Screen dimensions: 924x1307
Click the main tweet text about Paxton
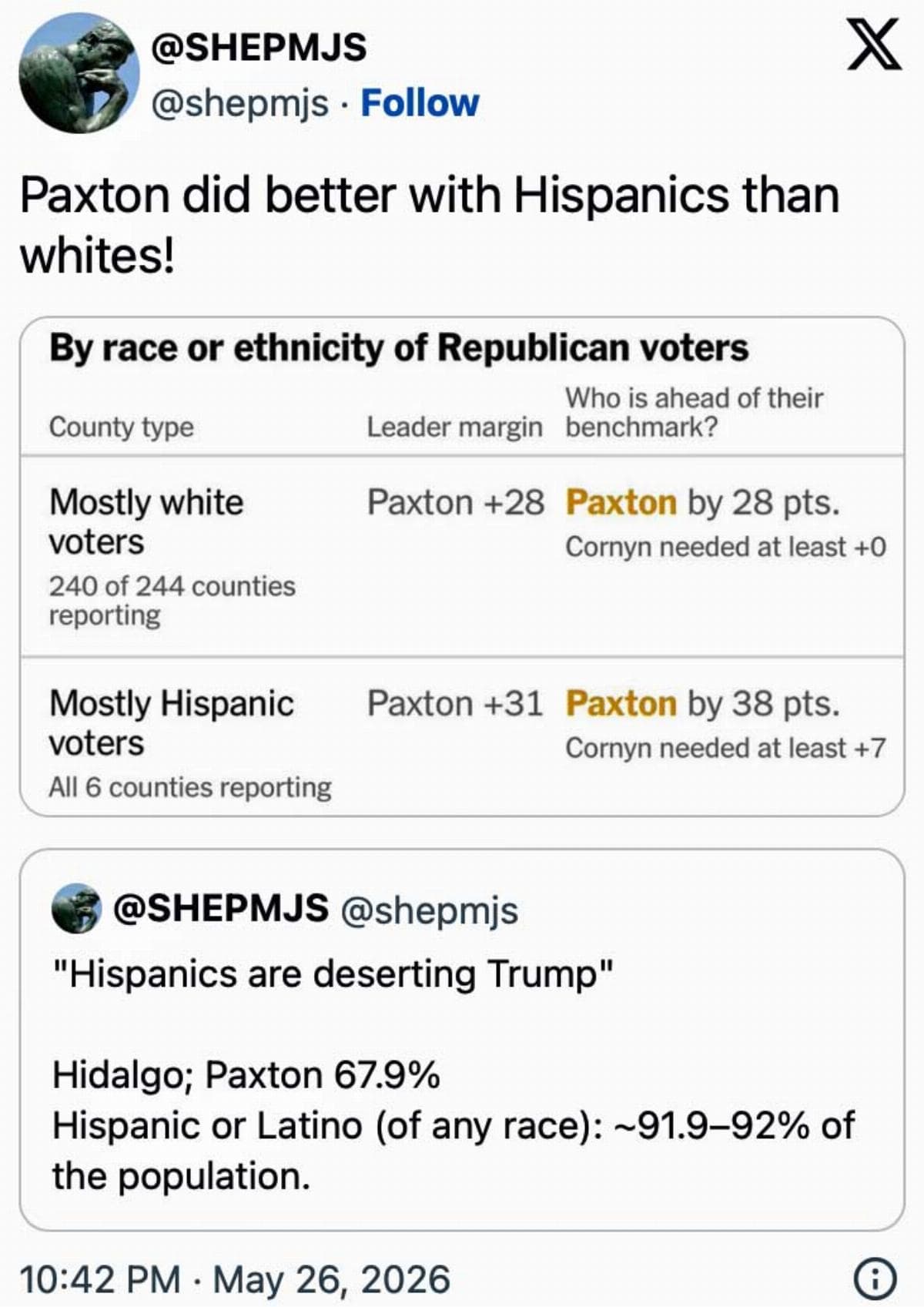[430, 225]
